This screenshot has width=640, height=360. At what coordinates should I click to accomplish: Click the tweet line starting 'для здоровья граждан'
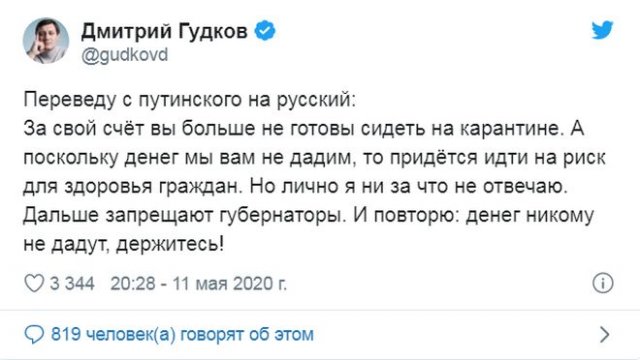click(296, 187)
